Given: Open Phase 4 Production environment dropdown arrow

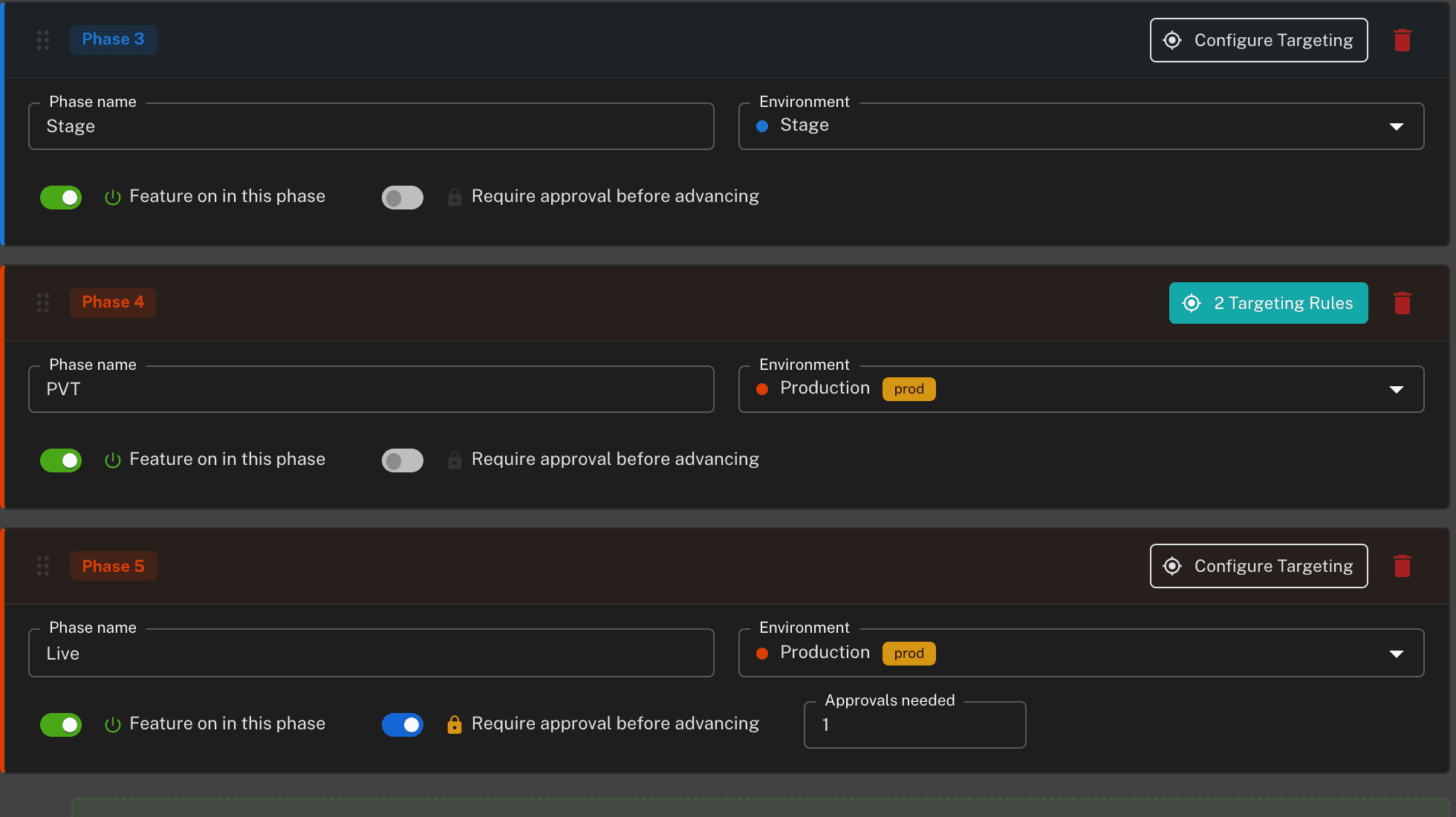Looking at the screenshot, I should (x=1397, y=390).
